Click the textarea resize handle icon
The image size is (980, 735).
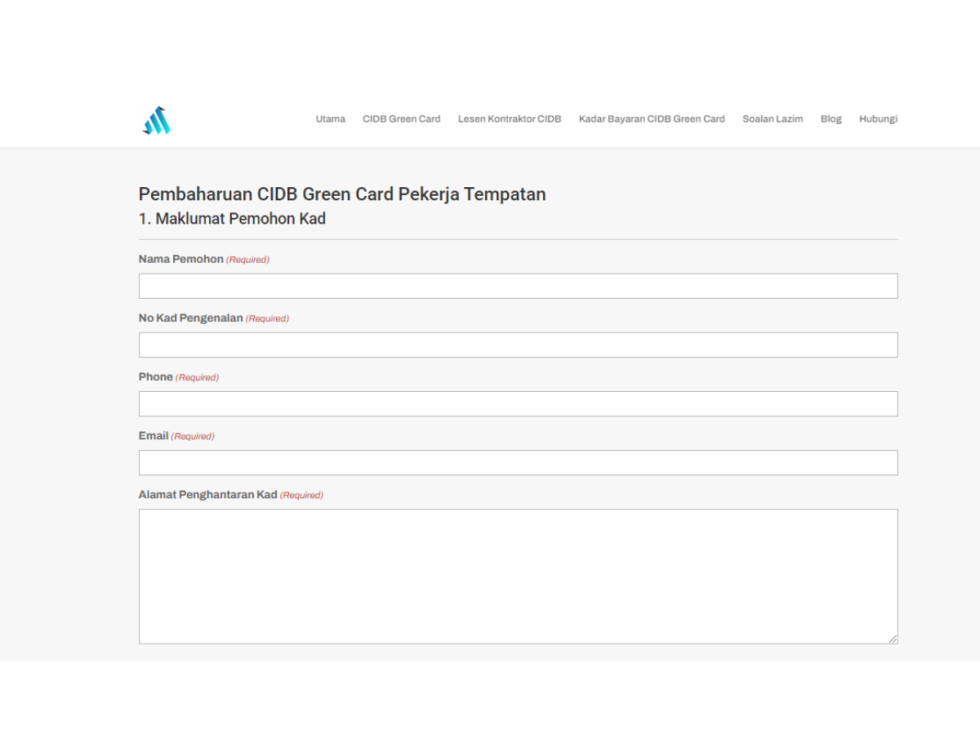point(893,637)
